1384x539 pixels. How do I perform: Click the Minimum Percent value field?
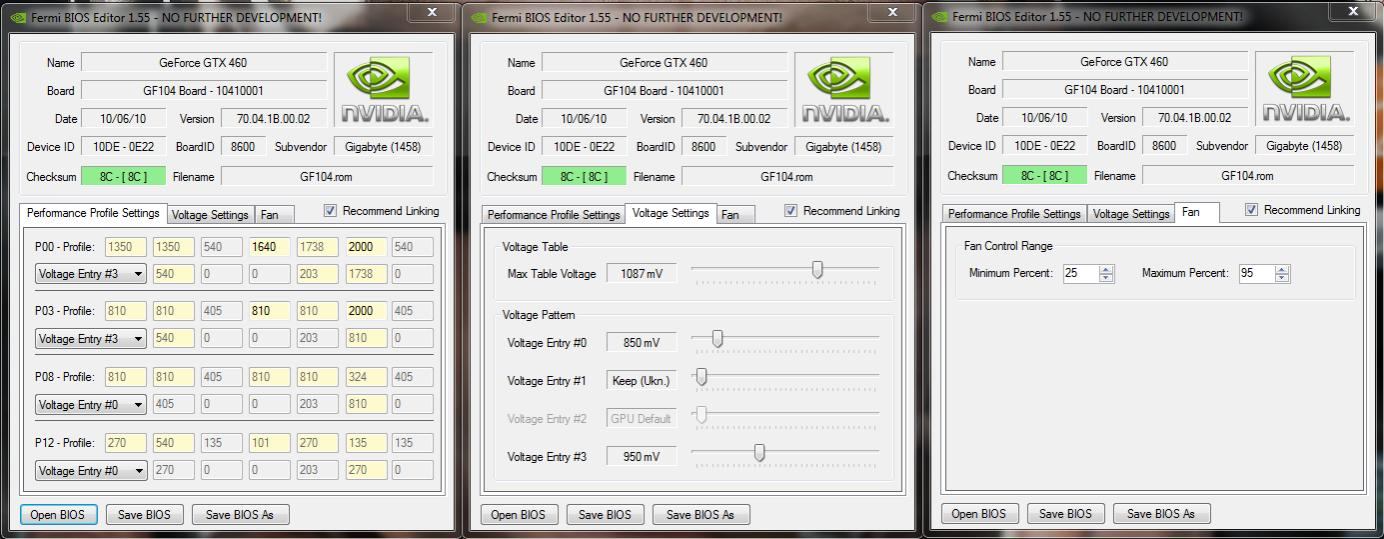pos(1081,273)
